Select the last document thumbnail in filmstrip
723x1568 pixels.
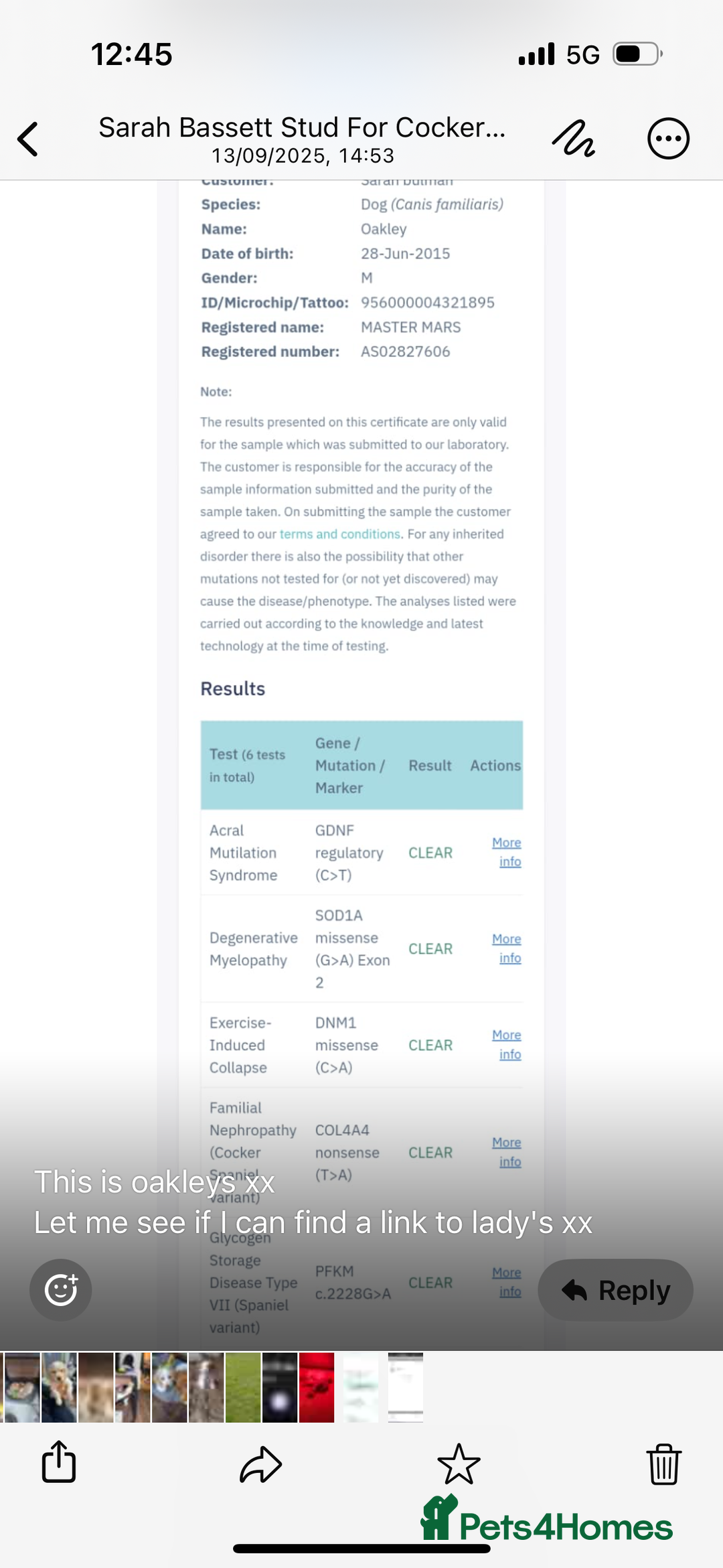point(405,1386)
